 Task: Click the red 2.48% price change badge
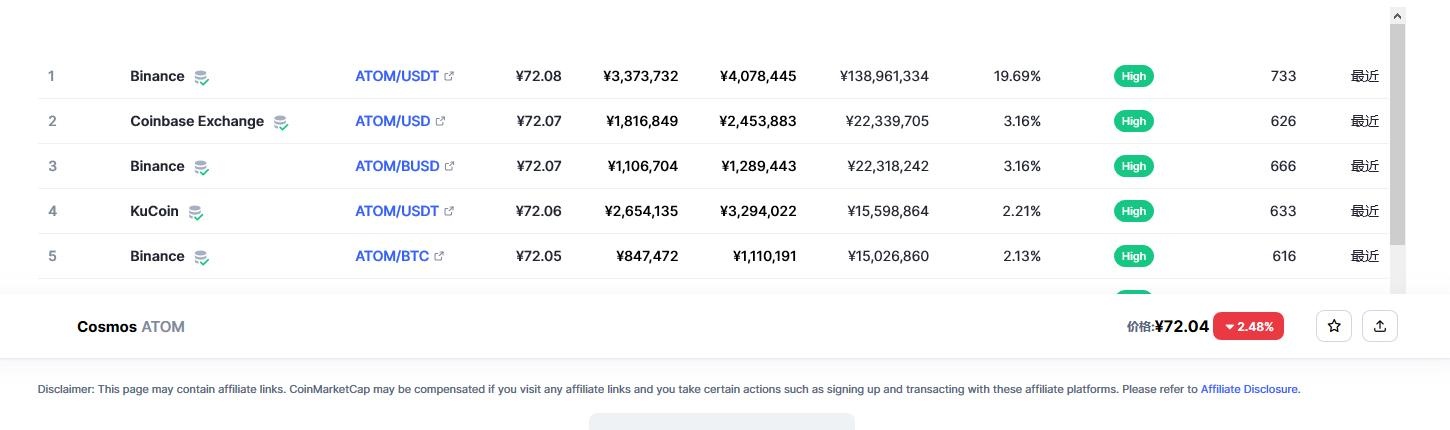pos(1248,326)
